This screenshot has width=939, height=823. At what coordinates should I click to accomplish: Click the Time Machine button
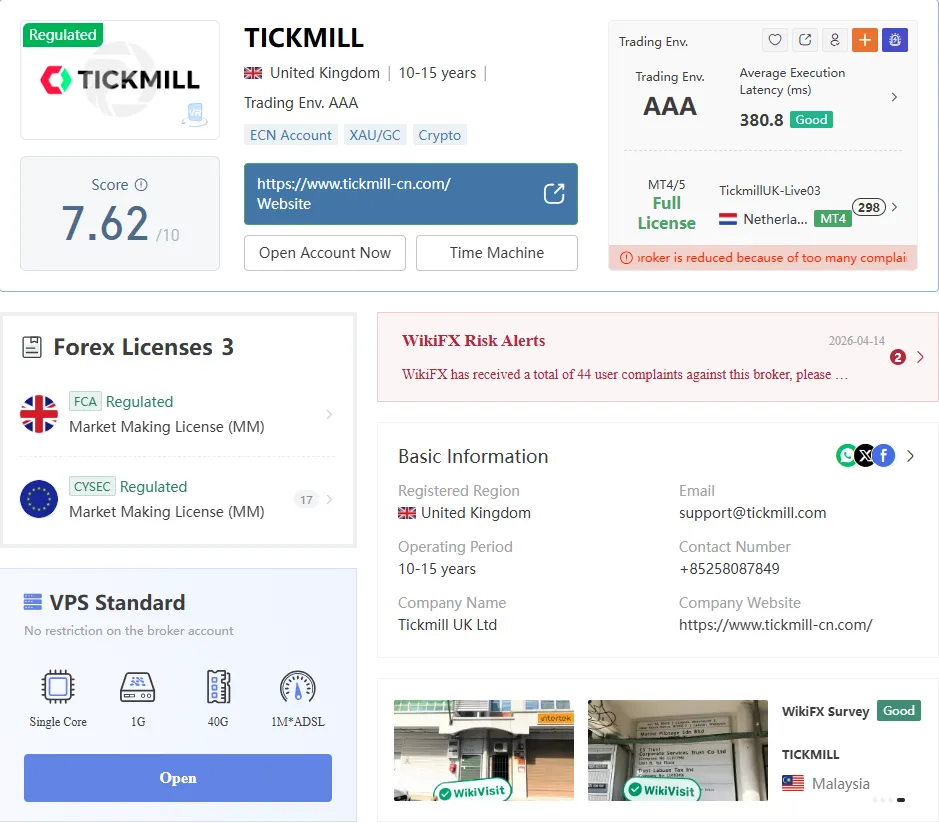point(496,253)
